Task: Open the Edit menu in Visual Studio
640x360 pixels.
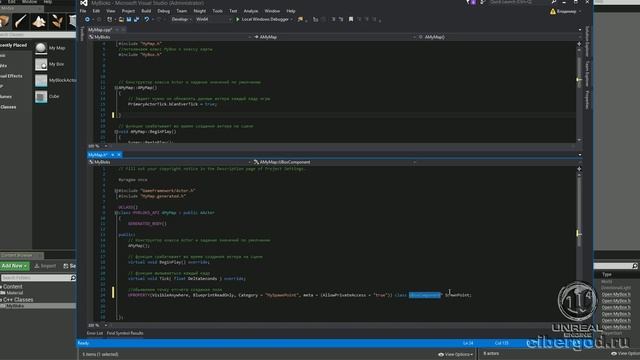Action: point(96,11)
